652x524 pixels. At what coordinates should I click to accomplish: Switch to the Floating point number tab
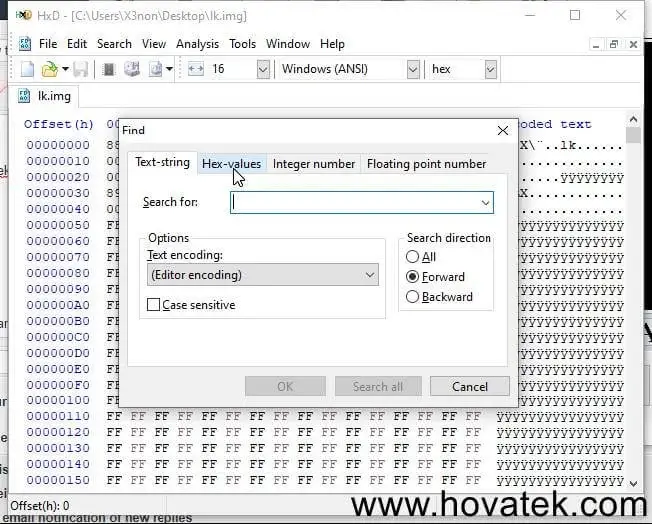click(426, 164)
